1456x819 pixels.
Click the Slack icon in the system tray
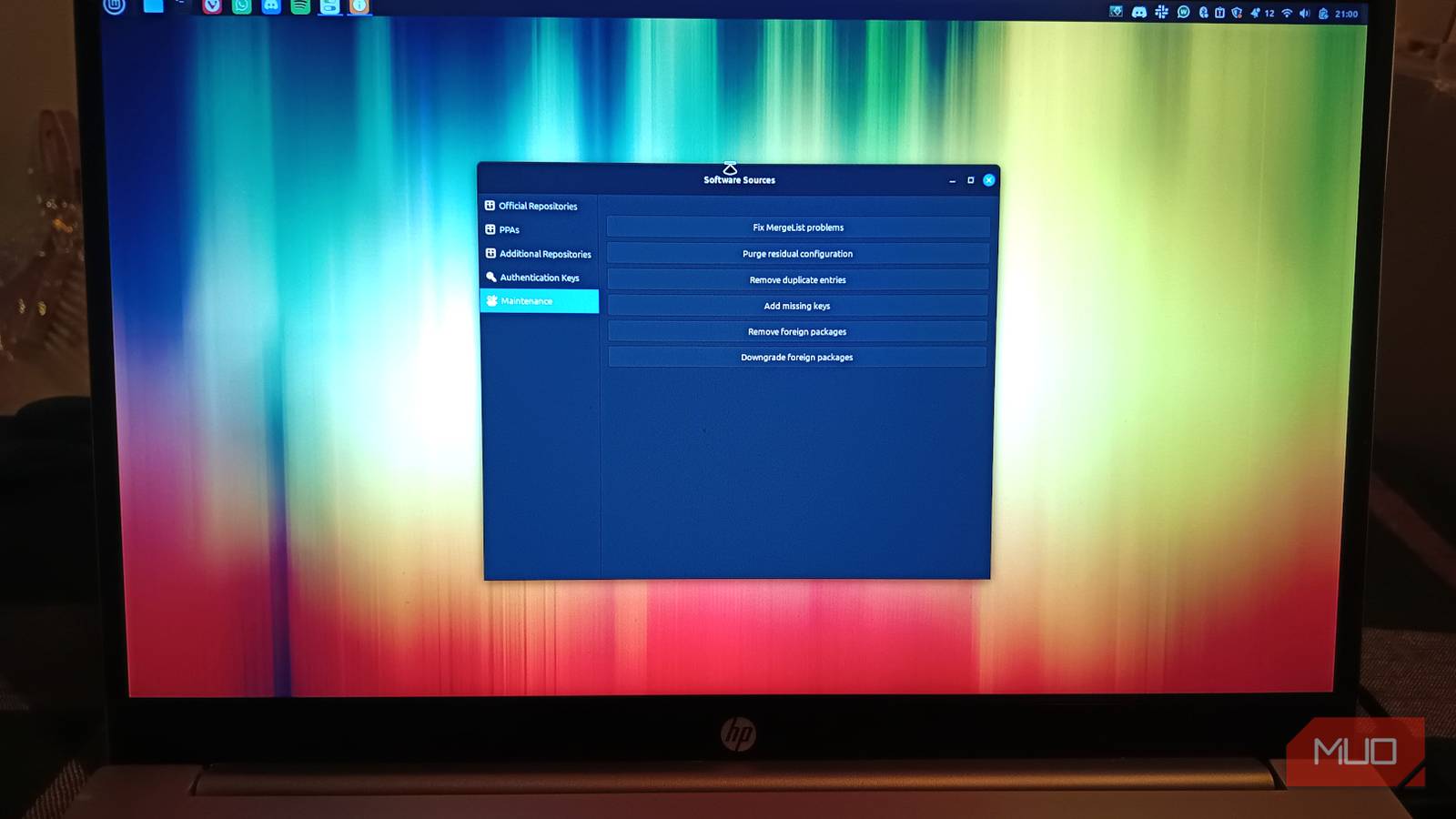1162,13
